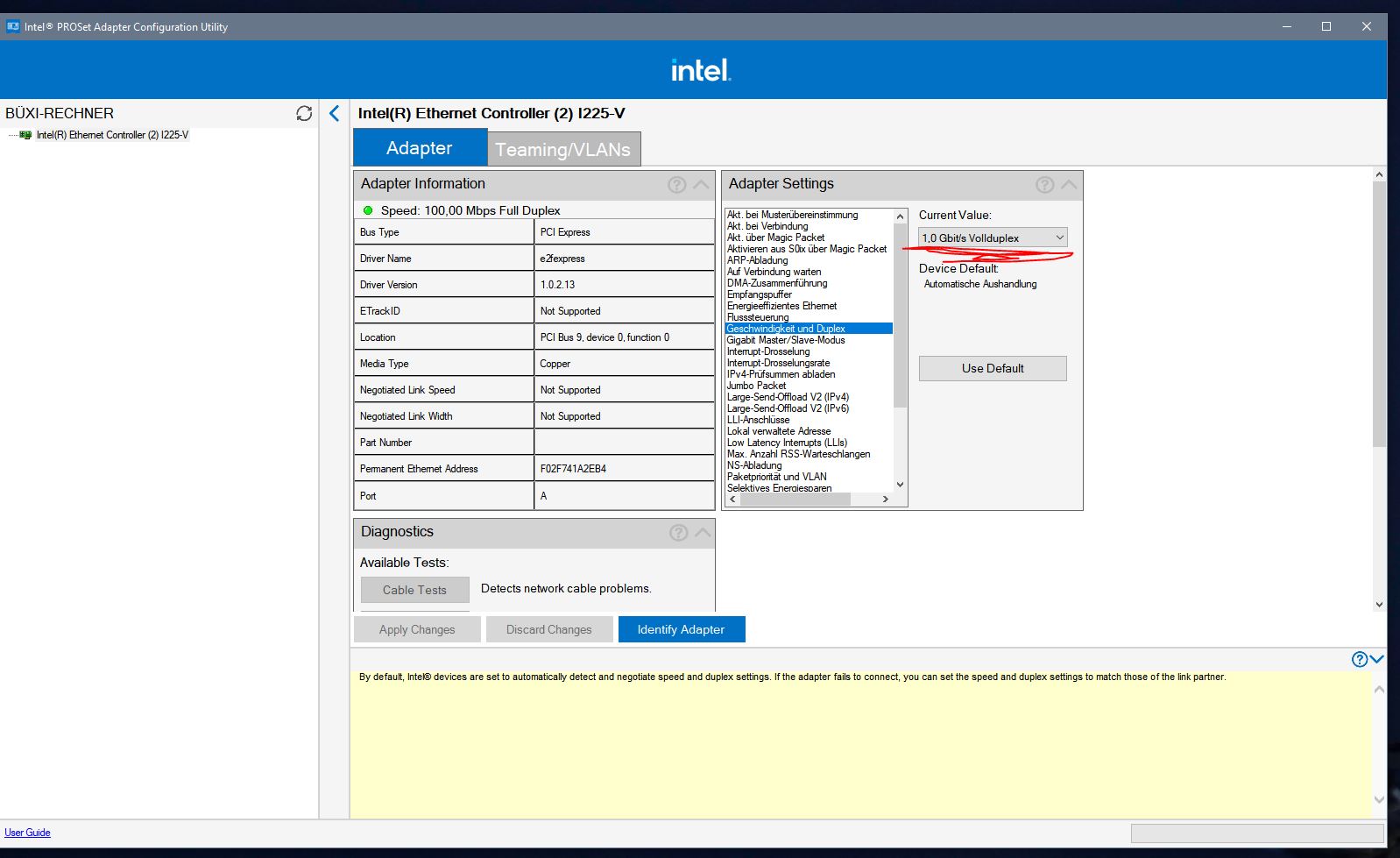The height and width of the screenshot is (858, 1400).
Task: Select 'Interrupt-Drosselung' setting
Action: 768,351
